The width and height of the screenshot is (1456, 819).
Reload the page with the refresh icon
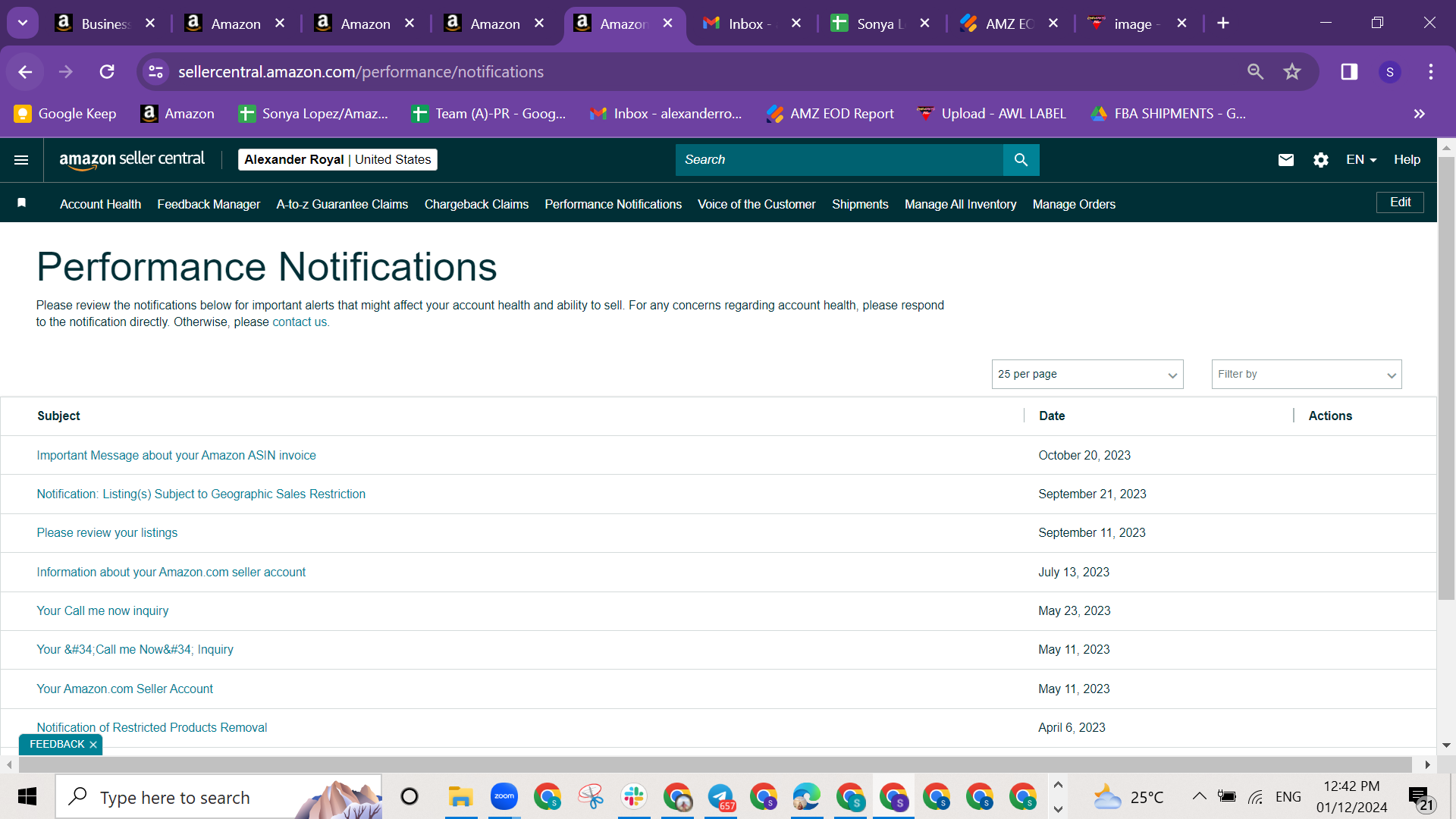pyautogui.click(x=107, y=72)
